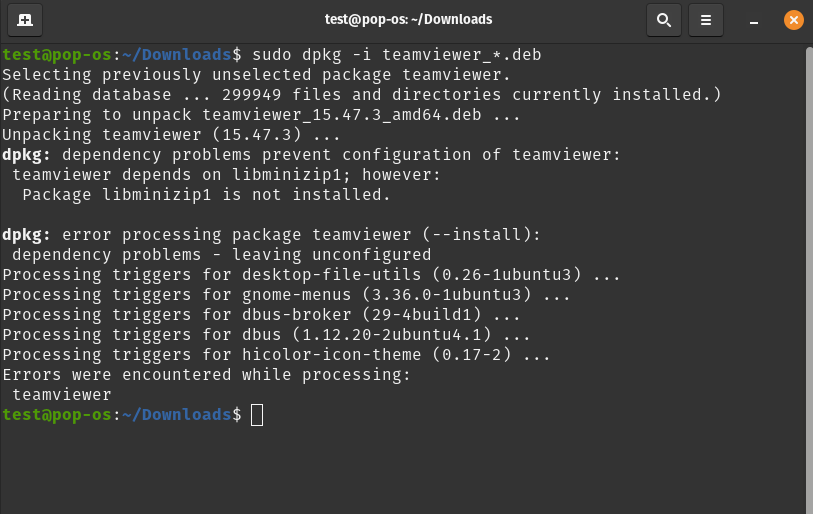
Task: Click the gnome-menus trigger line
Action: 286,295
